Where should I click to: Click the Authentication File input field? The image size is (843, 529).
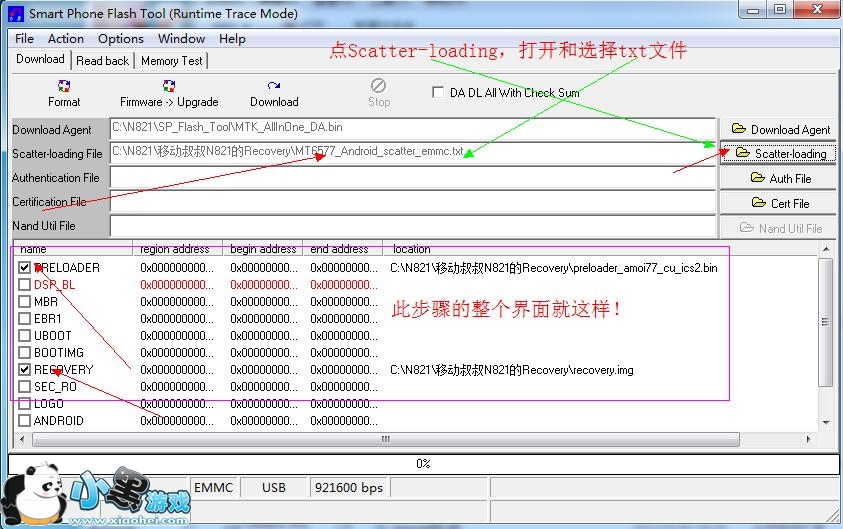412,177
